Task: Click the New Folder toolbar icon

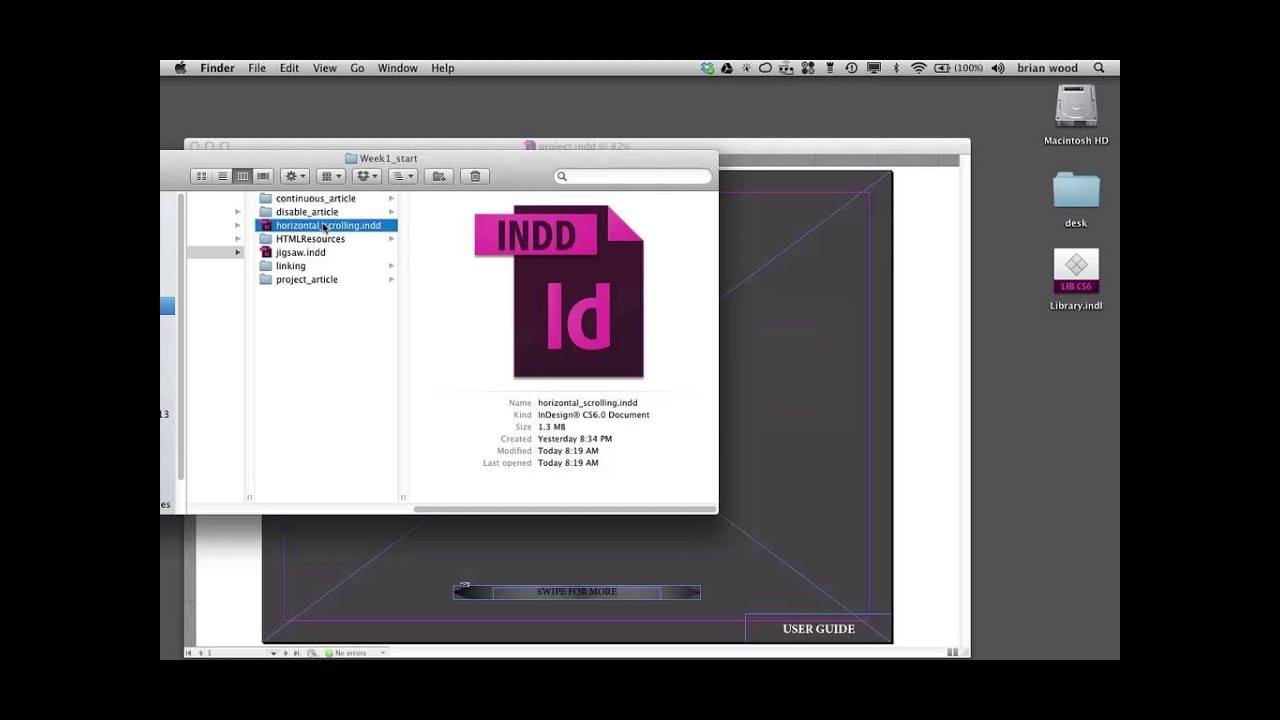Action: 438,176
